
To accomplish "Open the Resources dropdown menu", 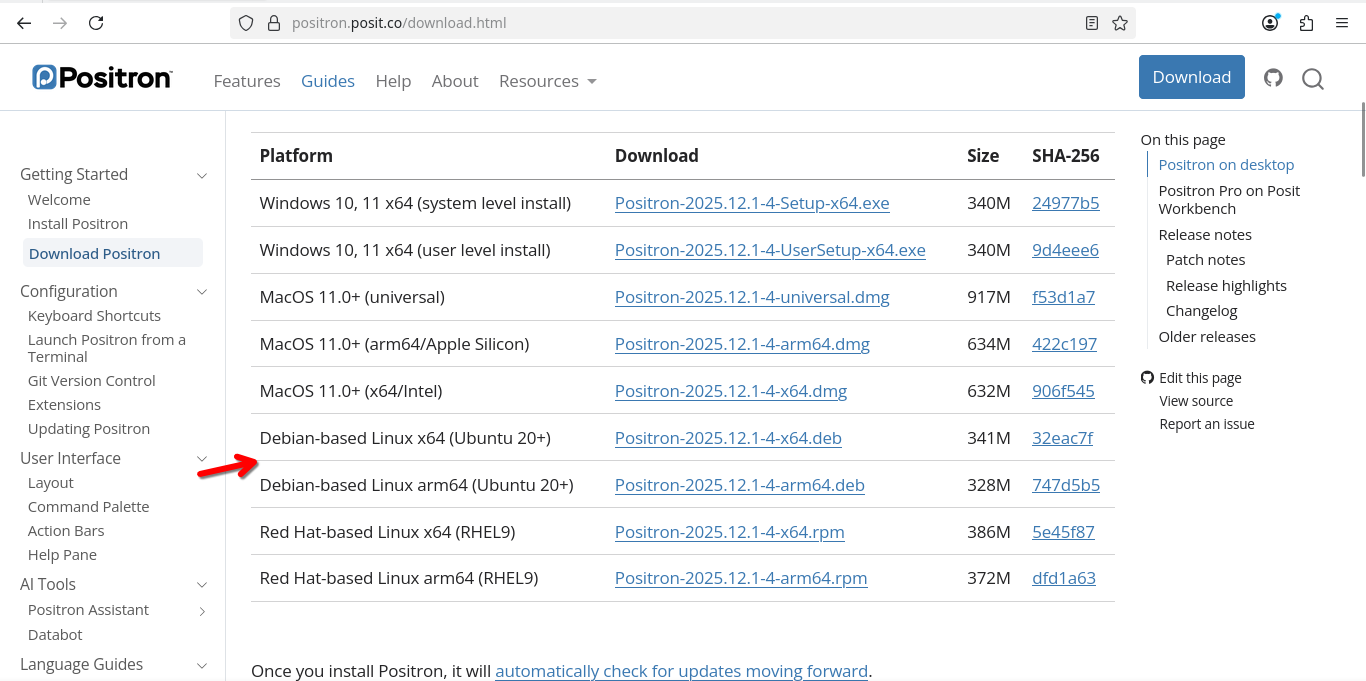I will (547, 81).
